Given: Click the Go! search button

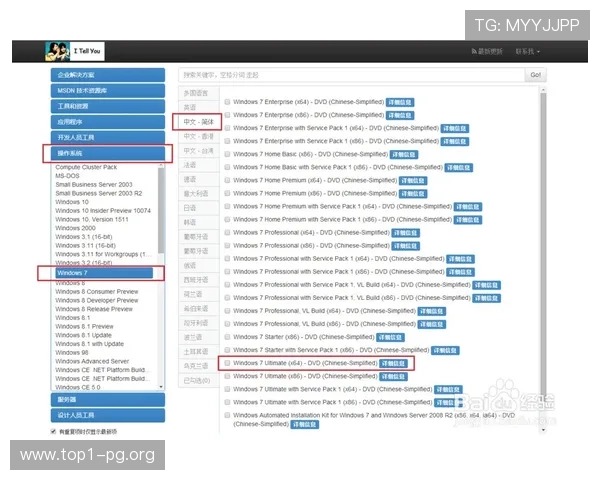Looking at the screenshot, I should click(x=535, y=75).
